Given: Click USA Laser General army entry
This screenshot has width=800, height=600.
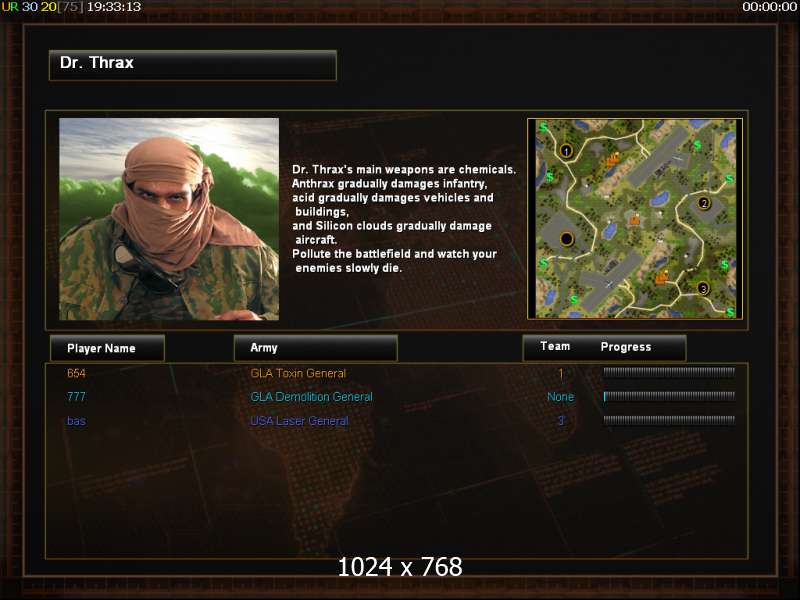Looking at the screenshot, I should point(299,421).
